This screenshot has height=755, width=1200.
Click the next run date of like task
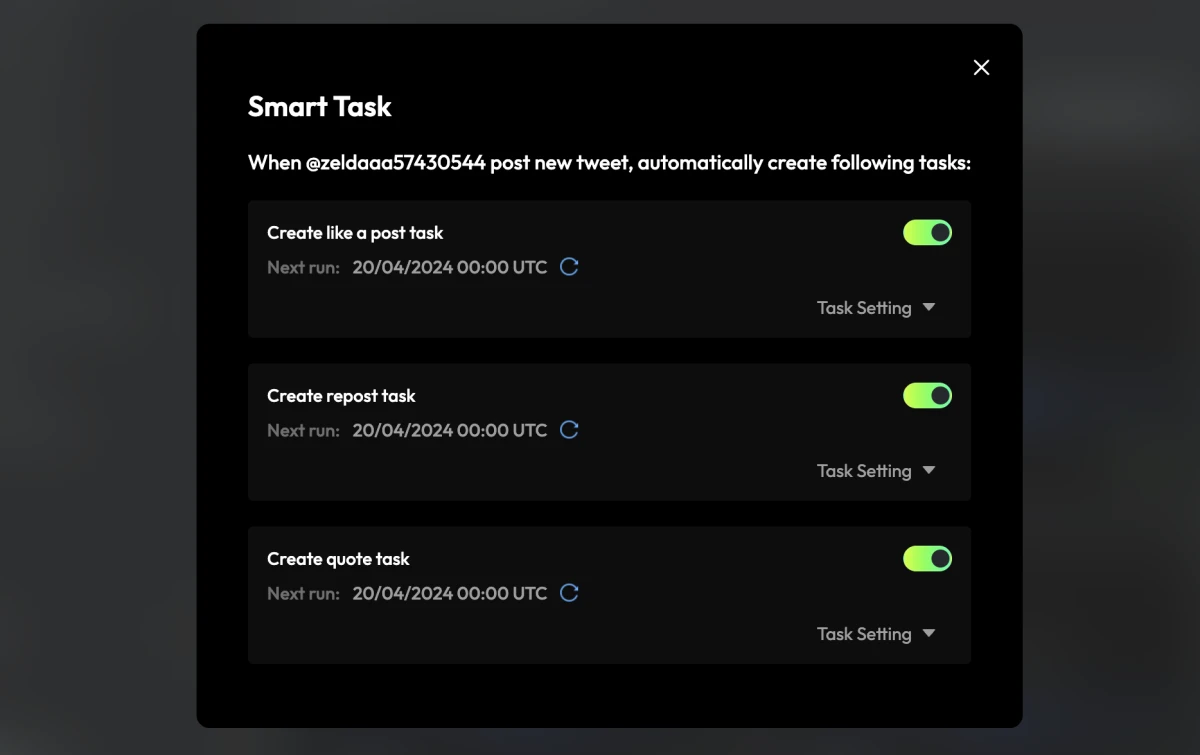click(449, 267)
